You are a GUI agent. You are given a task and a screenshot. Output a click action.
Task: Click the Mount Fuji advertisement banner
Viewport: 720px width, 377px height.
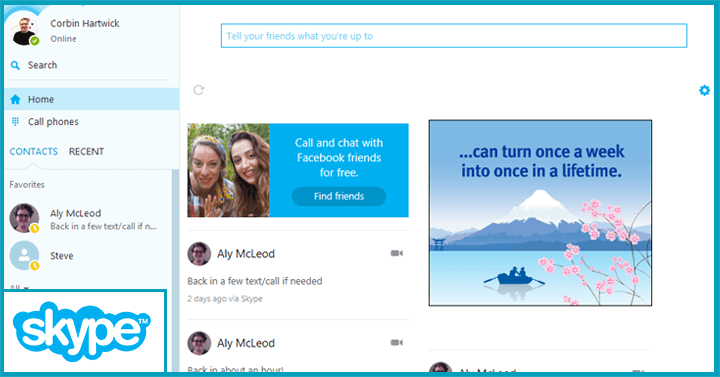[540, 213]
